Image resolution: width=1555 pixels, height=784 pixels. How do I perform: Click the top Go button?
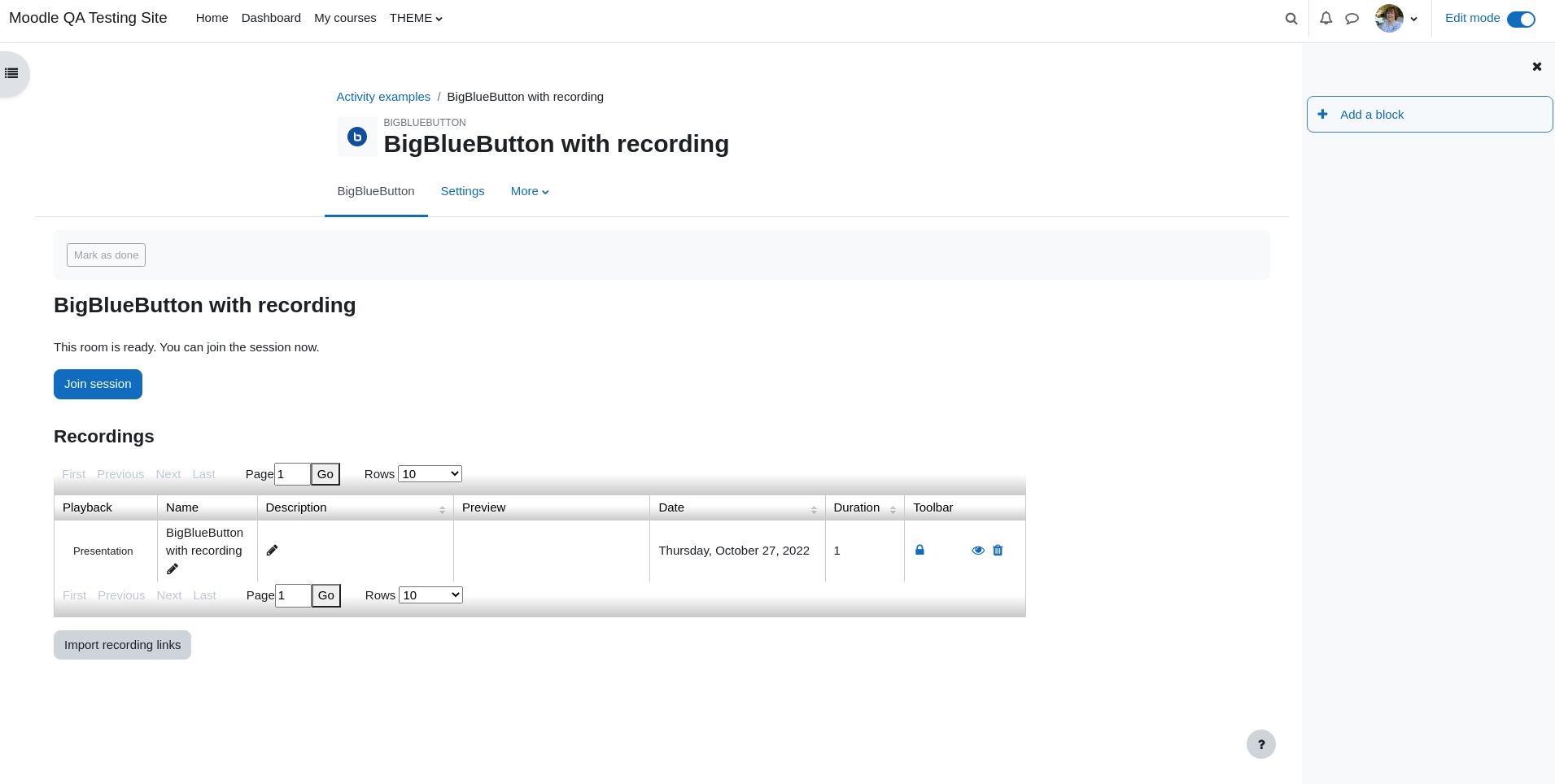click(x=325, y=474)
